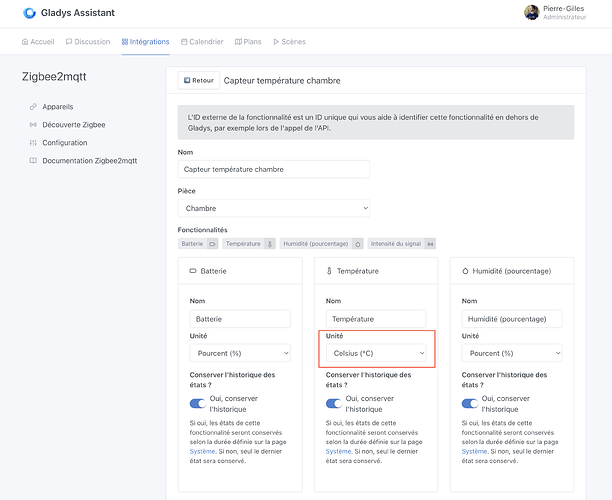This screenshot has width=612, height=500.
Task: Open the Scènes tab
Action: click(290, 42)
